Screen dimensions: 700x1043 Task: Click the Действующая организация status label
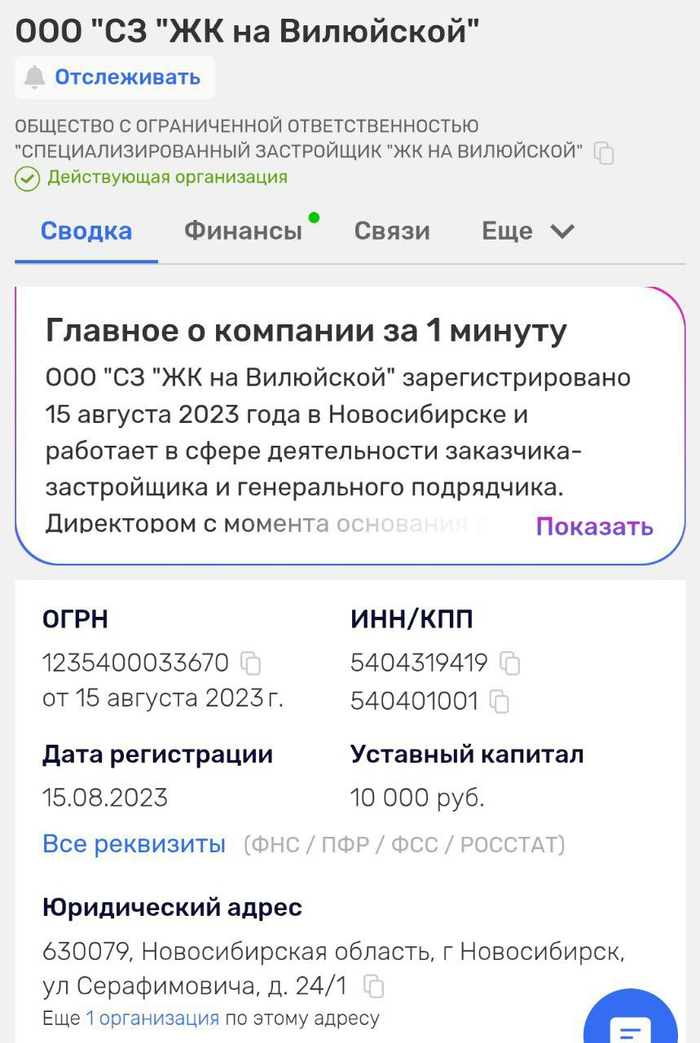167,178
